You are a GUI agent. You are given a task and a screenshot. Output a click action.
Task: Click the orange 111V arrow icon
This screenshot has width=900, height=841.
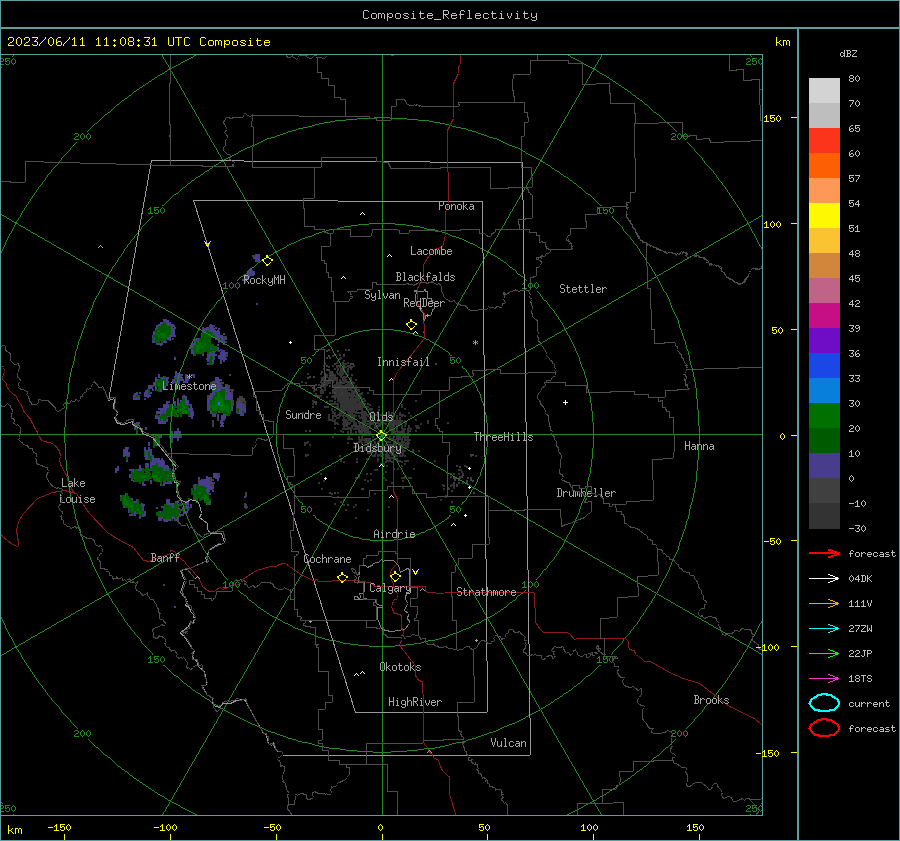click(824, 603)
